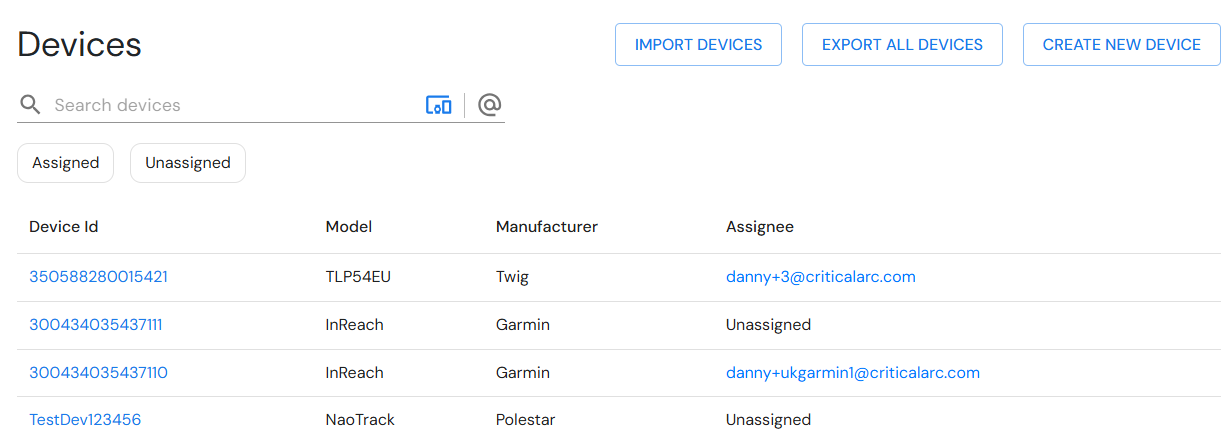Toggle the Unassigned filter chip

(188, 163)
